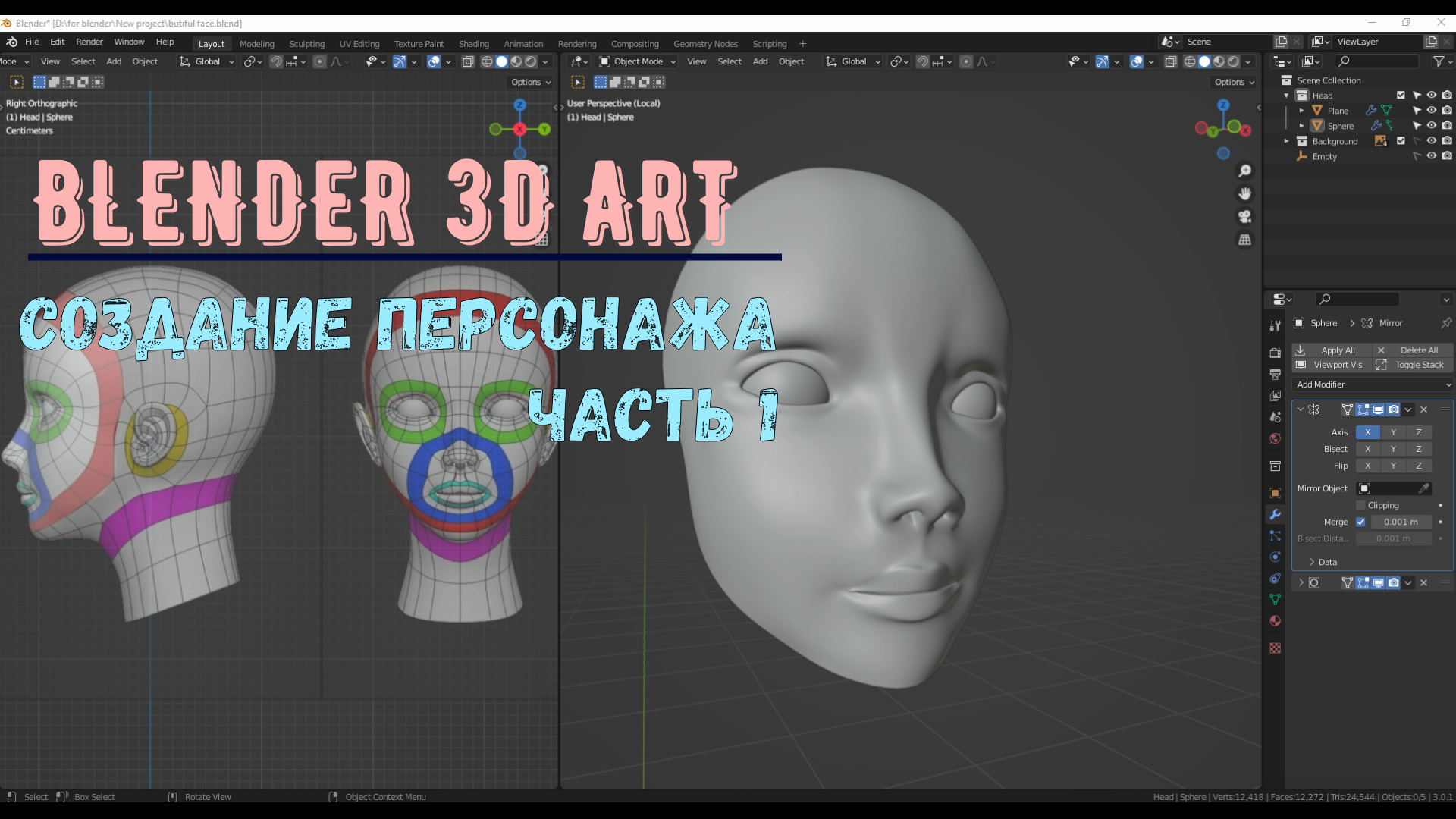This screenshot has width=1456, height=819.
Task: Open the Render Properties tab
Action: 1276,353
